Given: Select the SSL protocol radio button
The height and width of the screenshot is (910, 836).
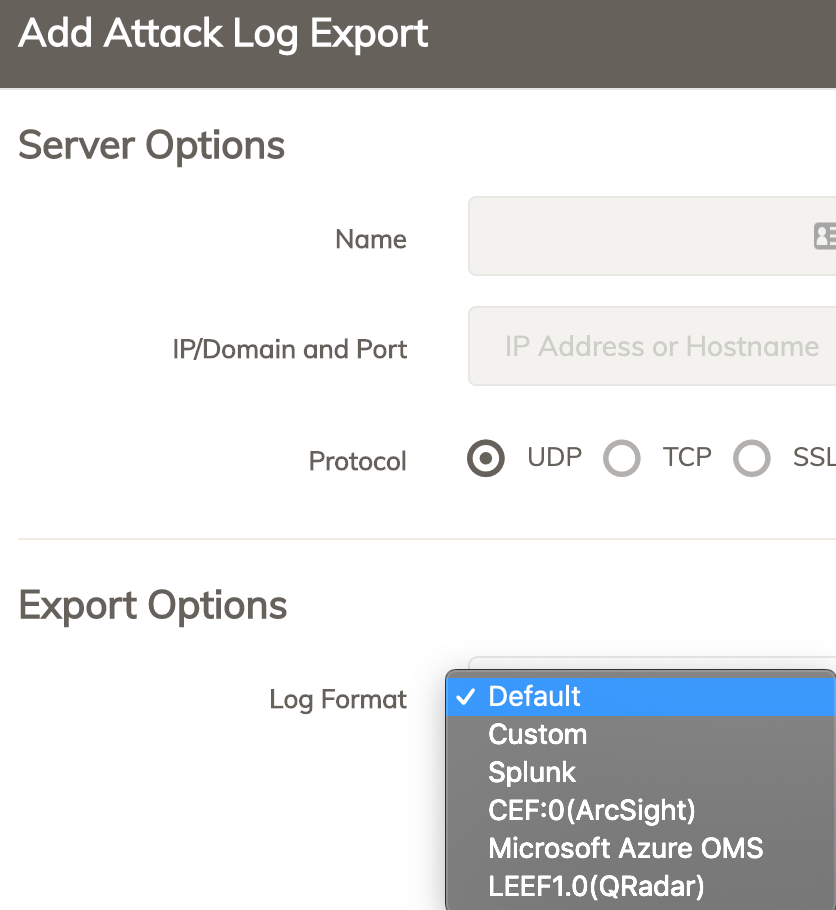Looking at the screenshot, I should click(752, 459).
